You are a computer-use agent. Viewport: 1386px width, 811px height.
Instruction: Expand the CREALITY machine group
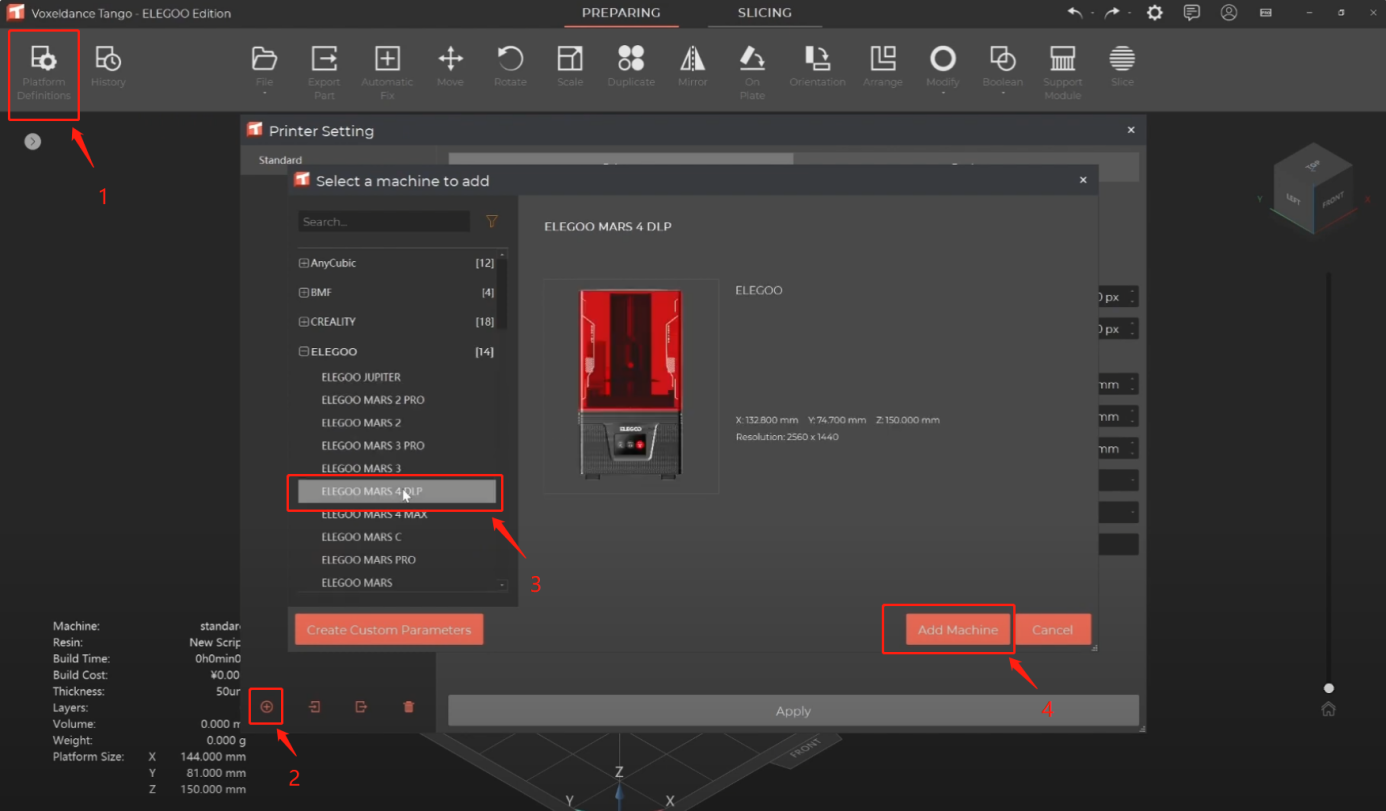click(x=304, y=322)
